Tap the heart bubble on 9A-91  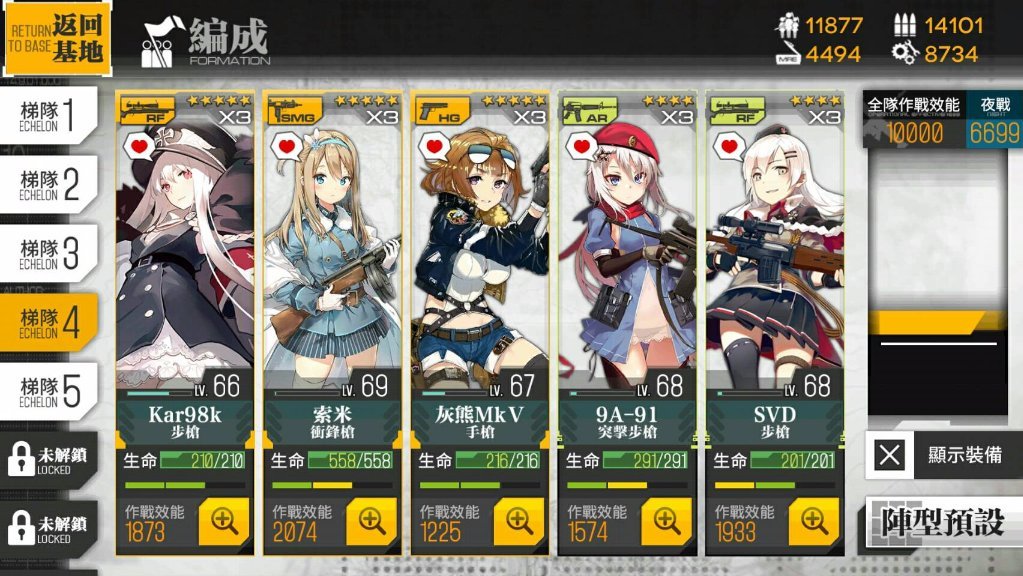581,146
